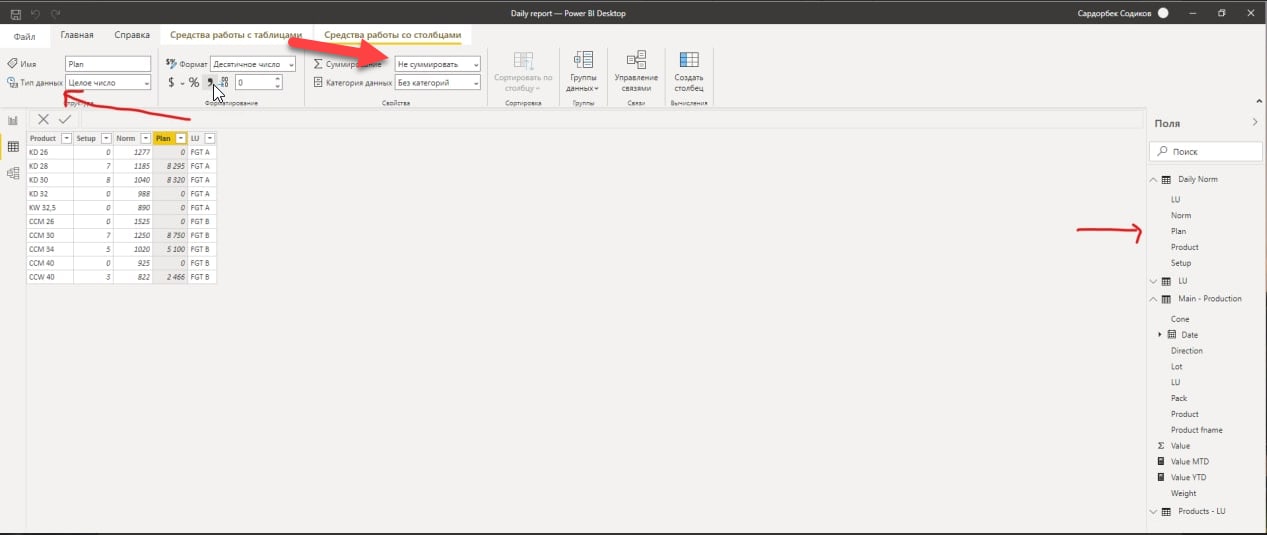Confirm formula with checkmark icon
This screenshot has height=535, width=1267.
(65, 120)
